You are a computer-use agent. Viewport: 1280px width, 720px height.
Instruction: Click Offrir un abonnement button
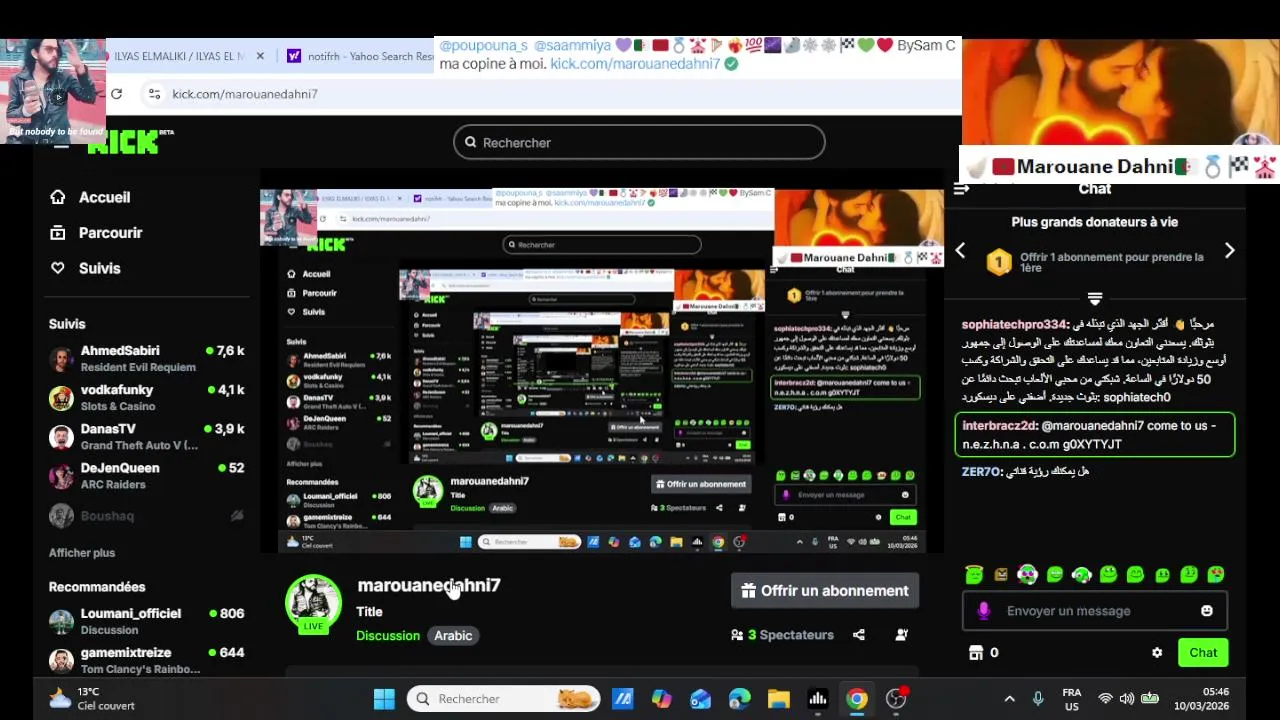coord(825,591)
